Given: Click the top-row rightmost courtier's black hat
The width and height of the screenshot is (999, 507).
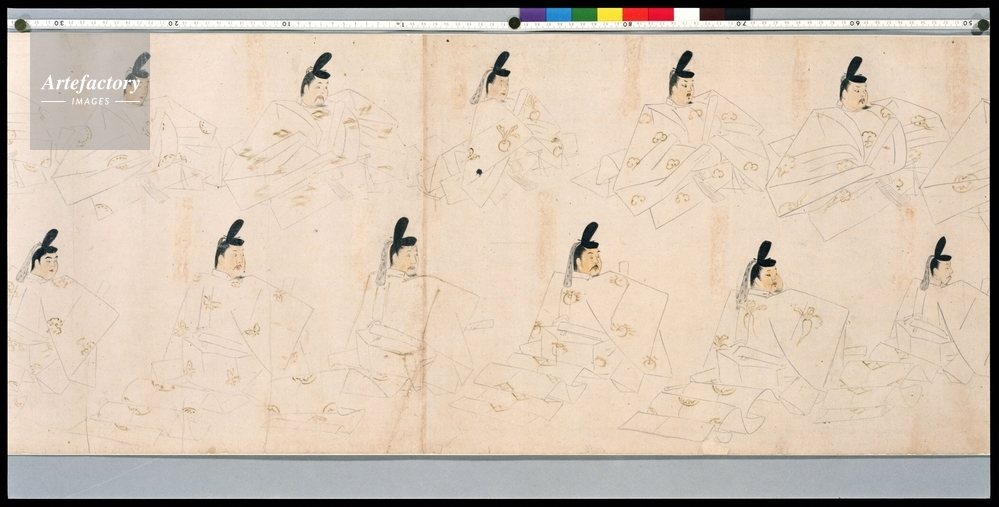Looking at the screenshot, I should pyautogui.click(x=854, y=70).
